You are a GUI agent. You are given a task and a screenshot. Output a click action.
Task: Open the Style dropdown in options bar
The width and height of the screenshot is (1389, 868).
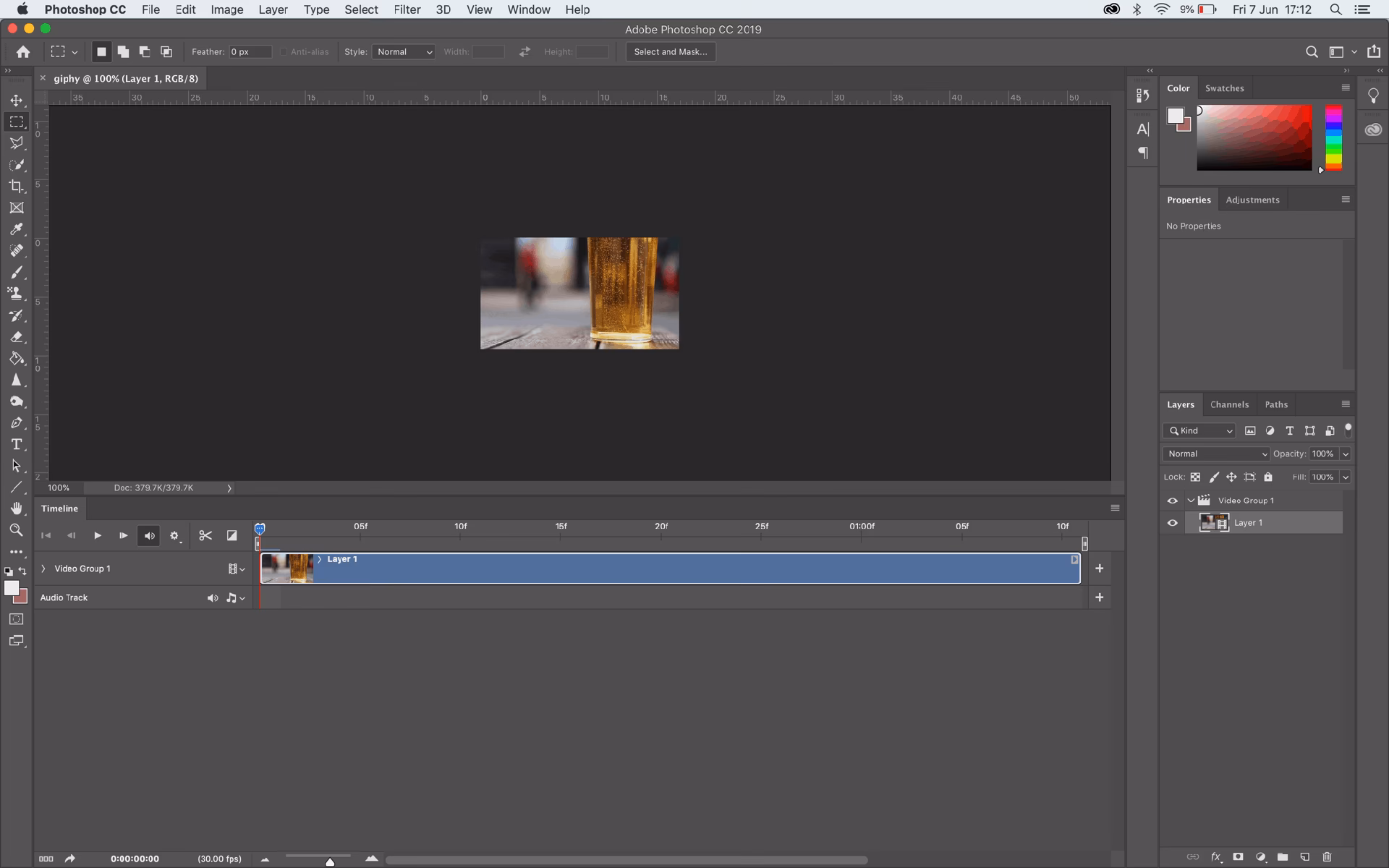click(403, 51)
